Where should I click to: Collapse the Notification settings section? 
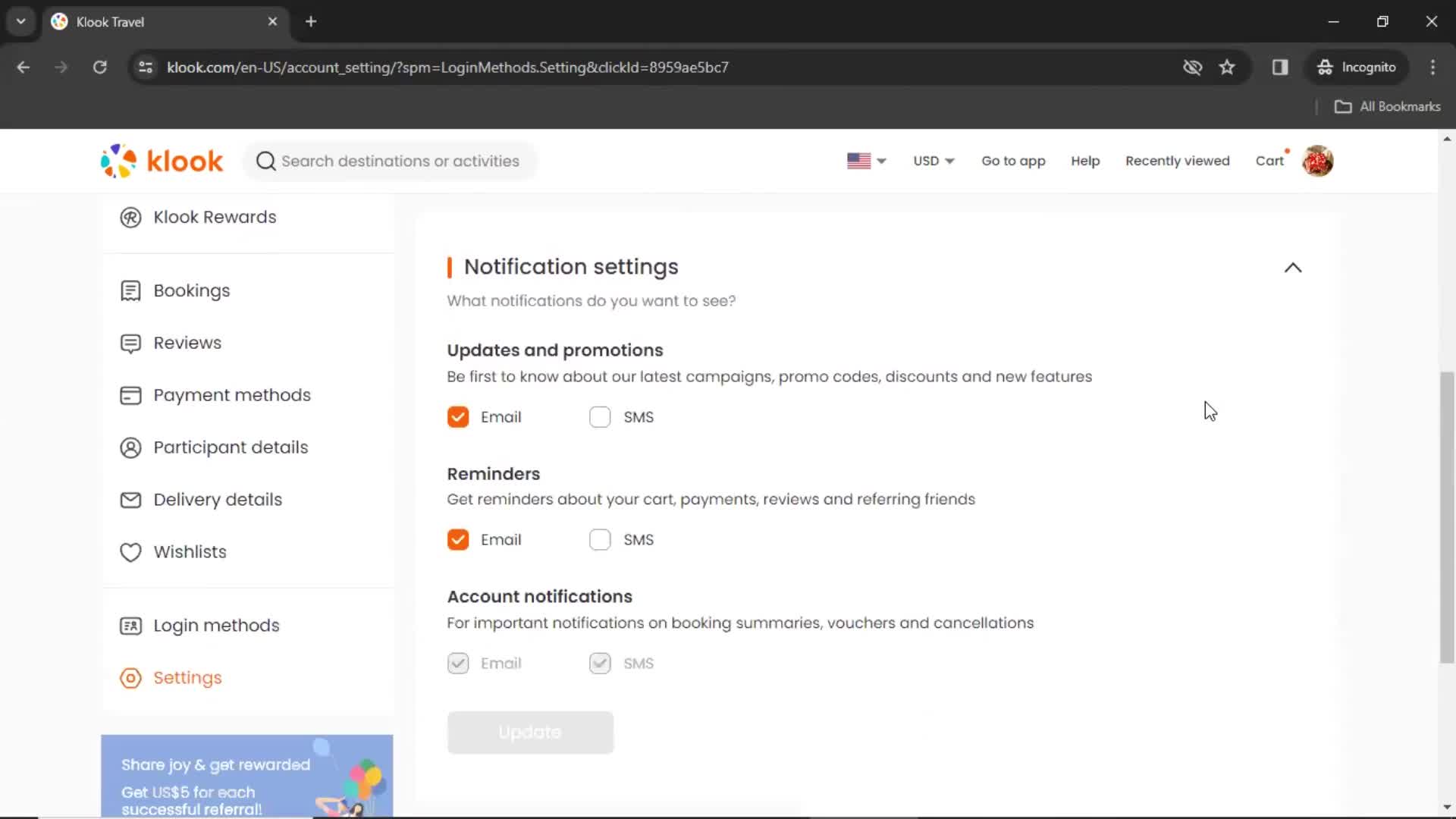click(1293, 267)
